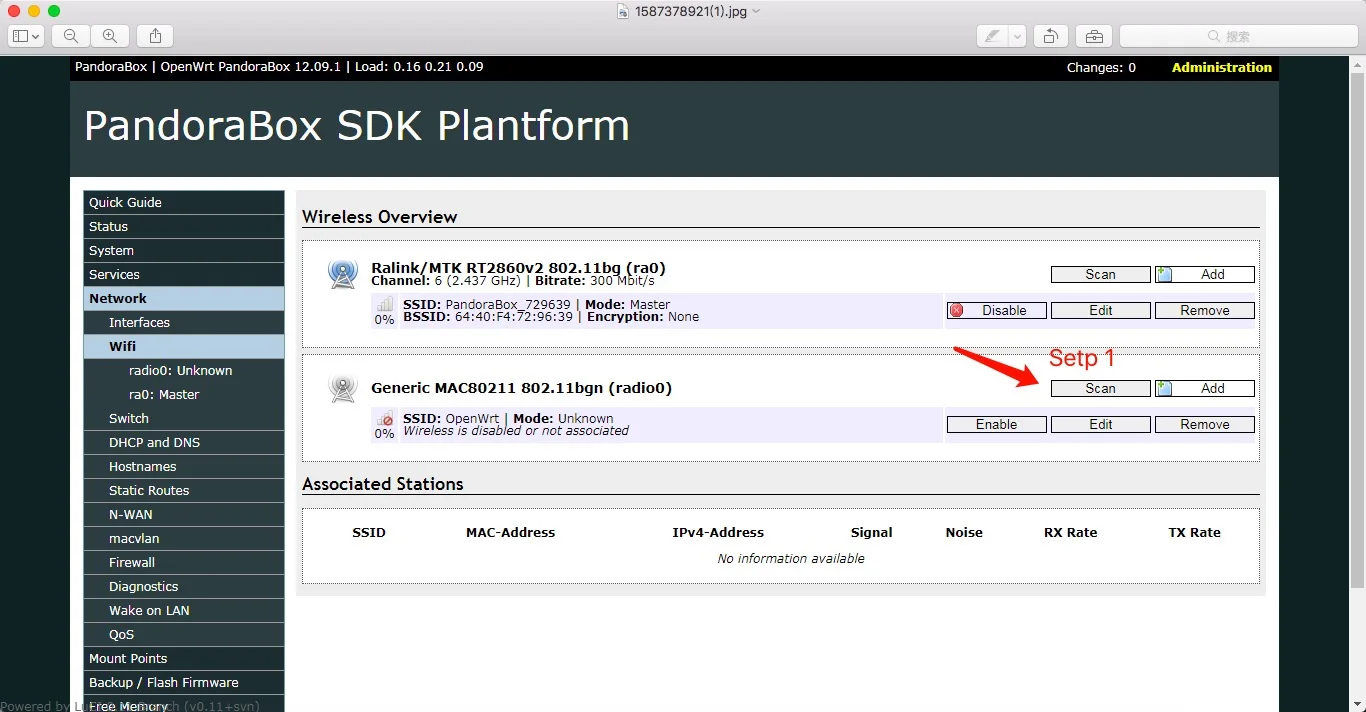Open DHCP and DNS page
The width and height of the screenshot is (1366, 712).
[184, 442]
